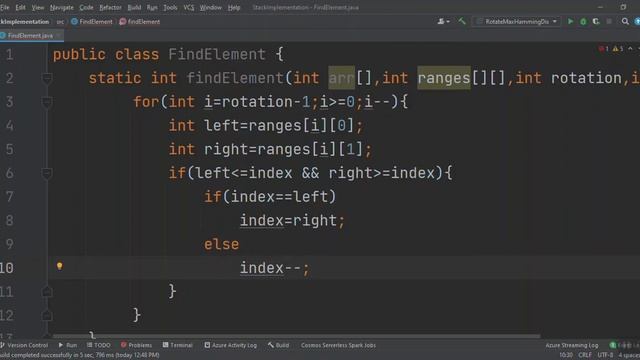Click the fold end marker on line 11
This screenshot has width=640, height=360.
tap(47, 291)
